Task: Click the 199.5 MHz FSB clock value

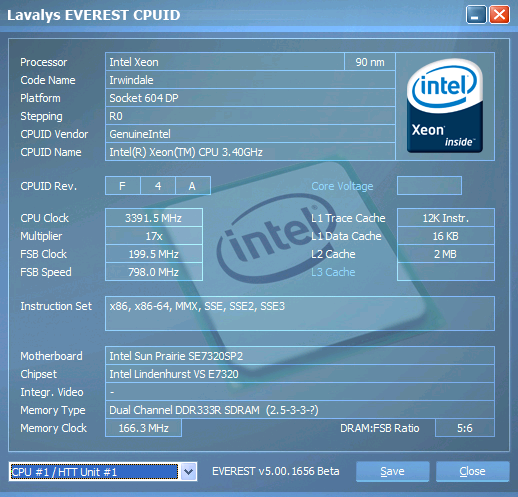Action: [154, 254]
